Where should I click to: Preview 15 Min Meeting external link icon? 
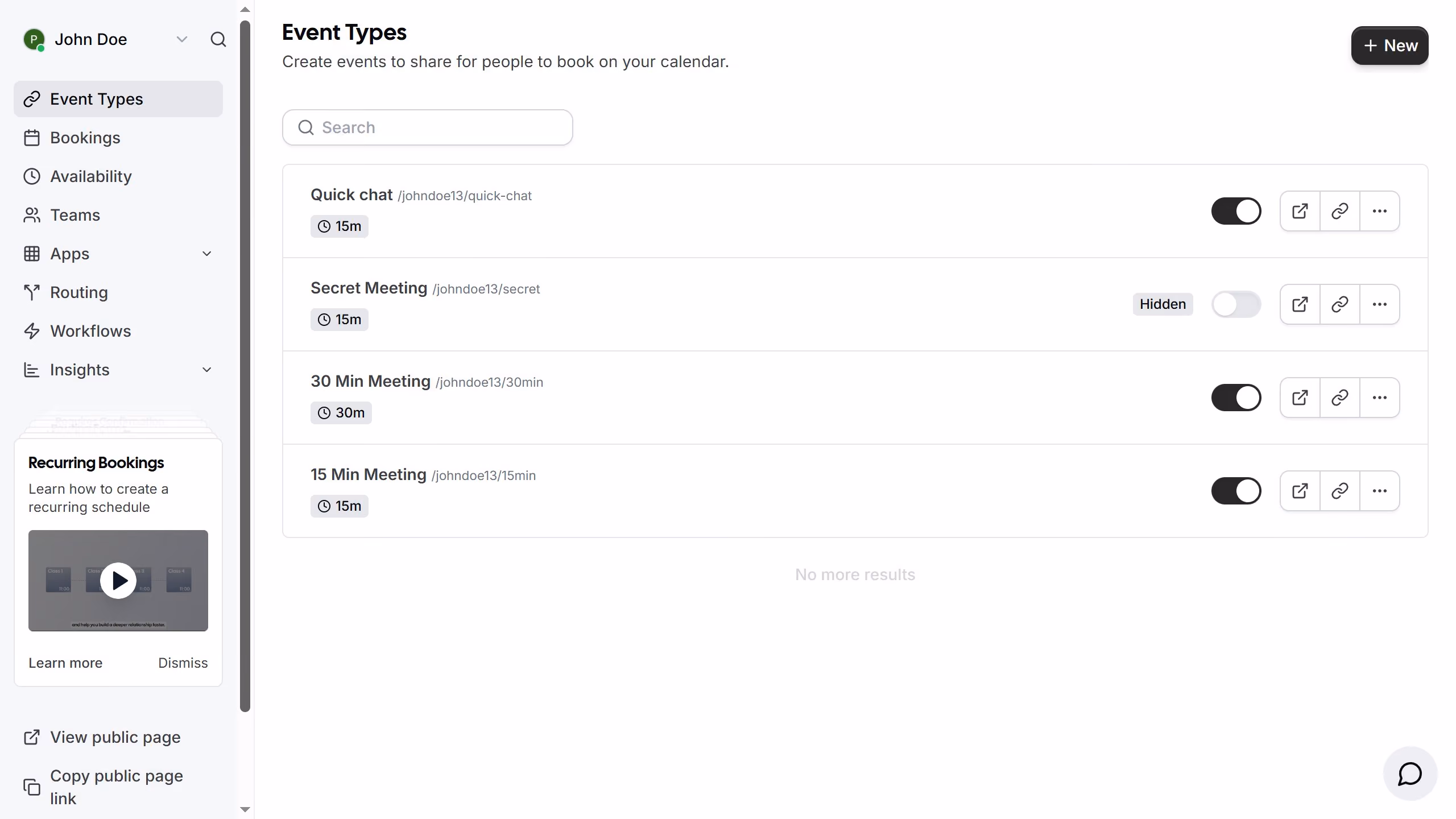tap(1300, 491)
